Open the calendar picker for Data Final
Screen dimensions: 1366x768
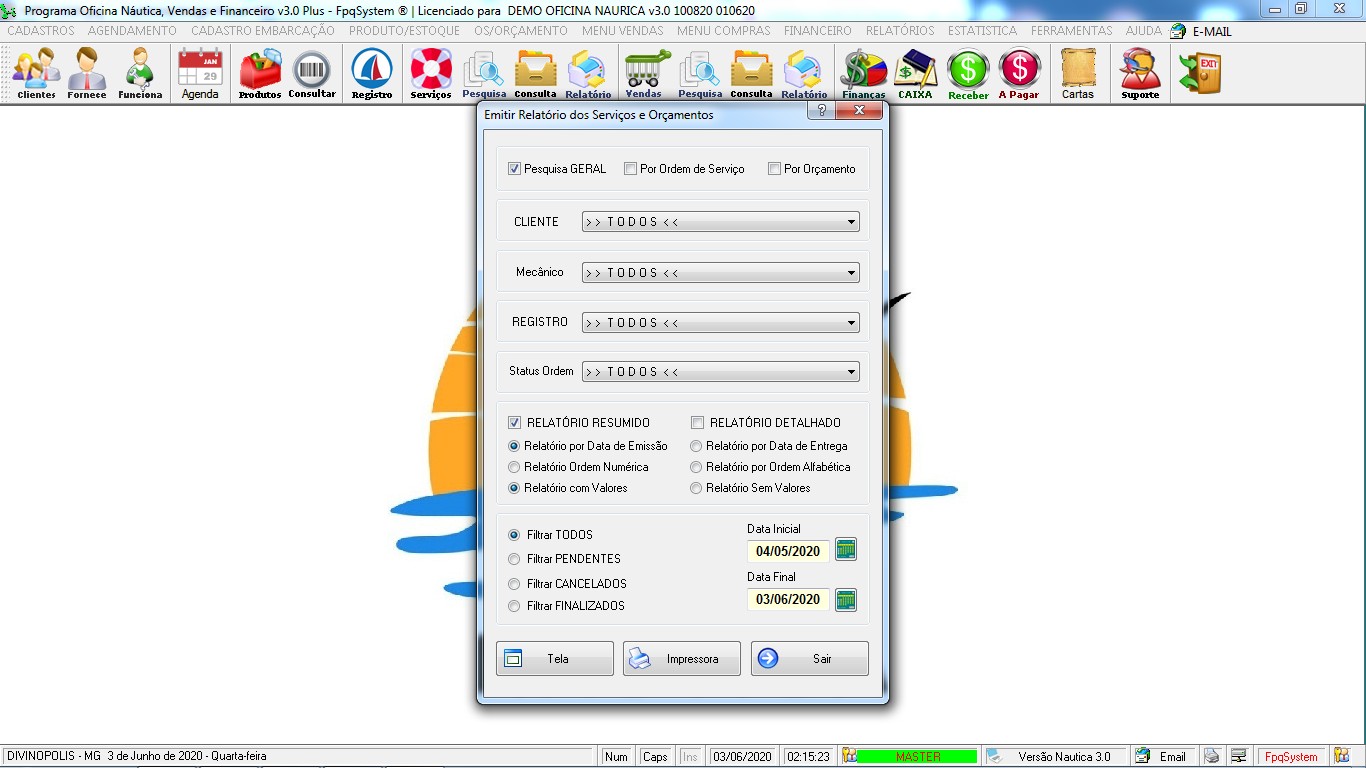coord(846,599)
